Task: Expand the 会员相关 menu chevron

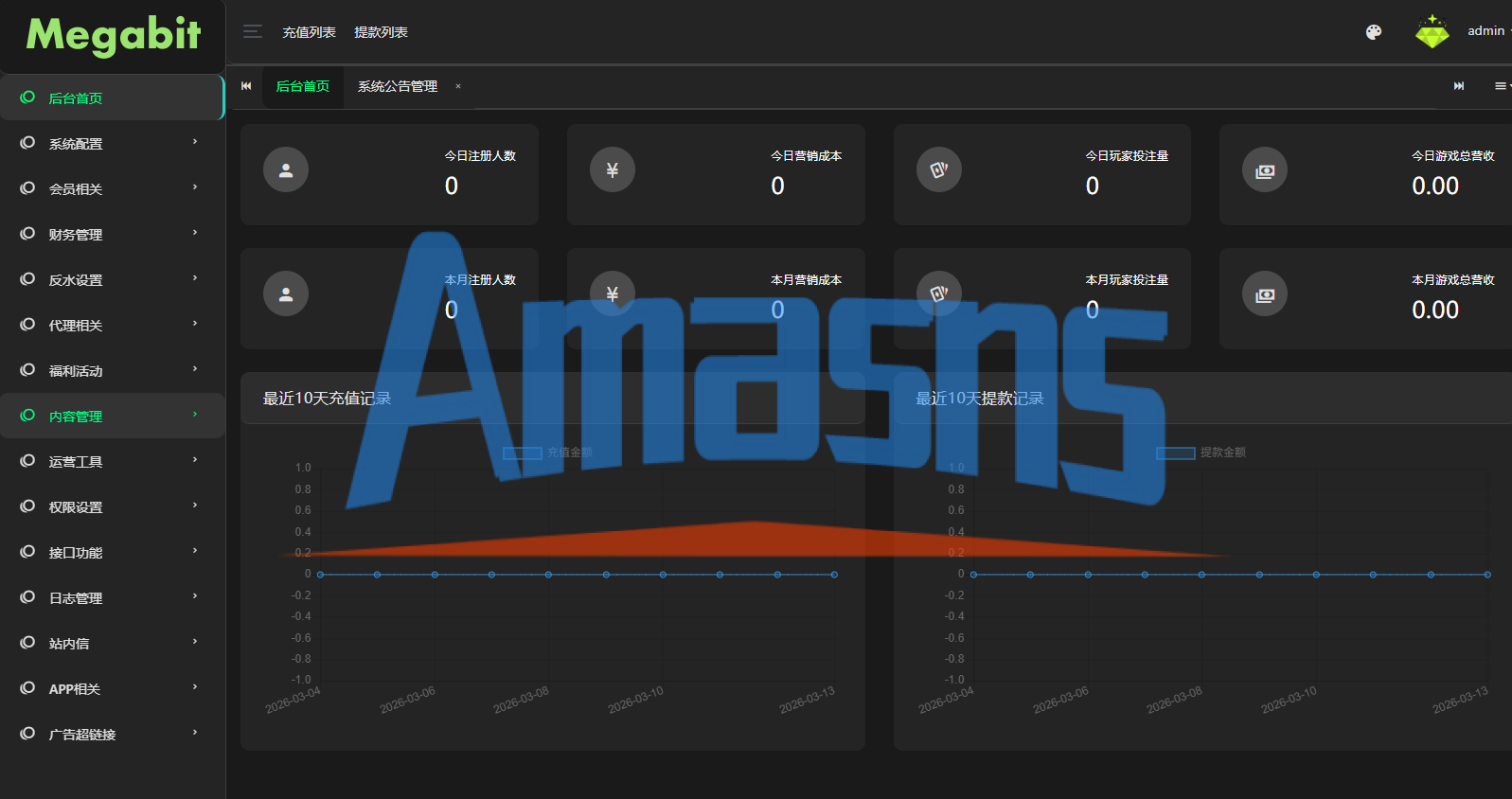Action: point(195,187)
